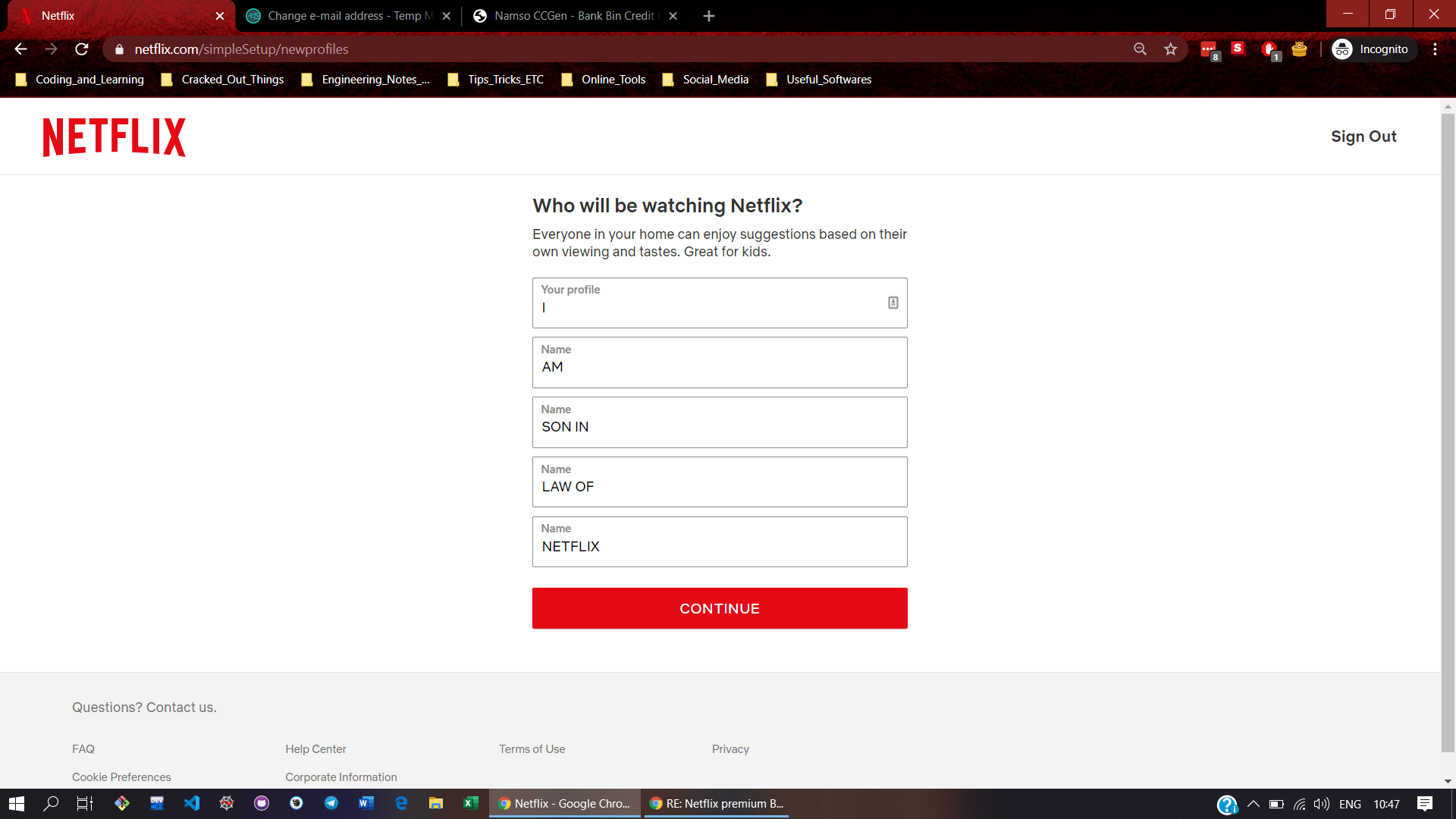The width and height of the screenshot is (1456, 819).
Task: Switch to the Temp Mail tab
Action: (x=341, y=16)
